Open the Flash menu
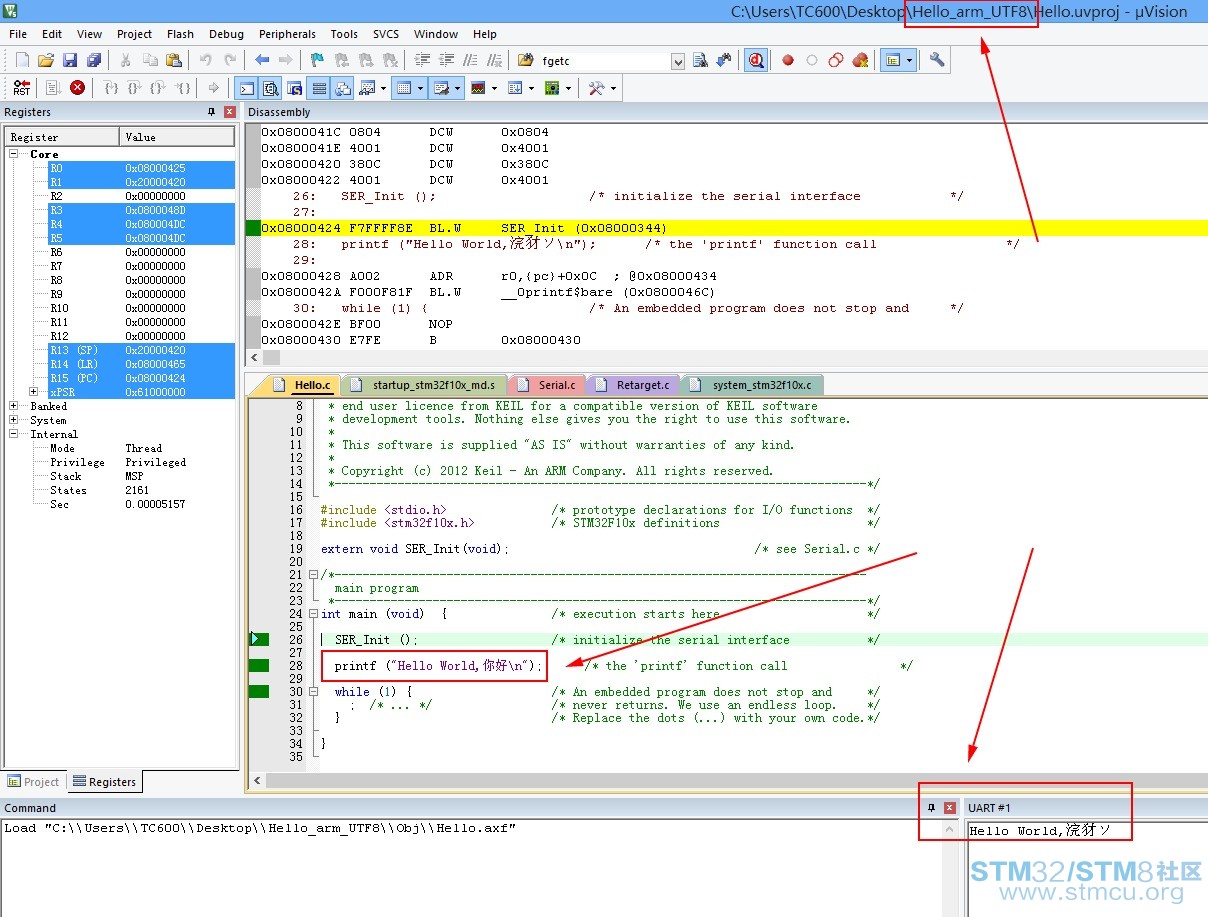This screenshot has width=1208, height=917. [181, 34]
